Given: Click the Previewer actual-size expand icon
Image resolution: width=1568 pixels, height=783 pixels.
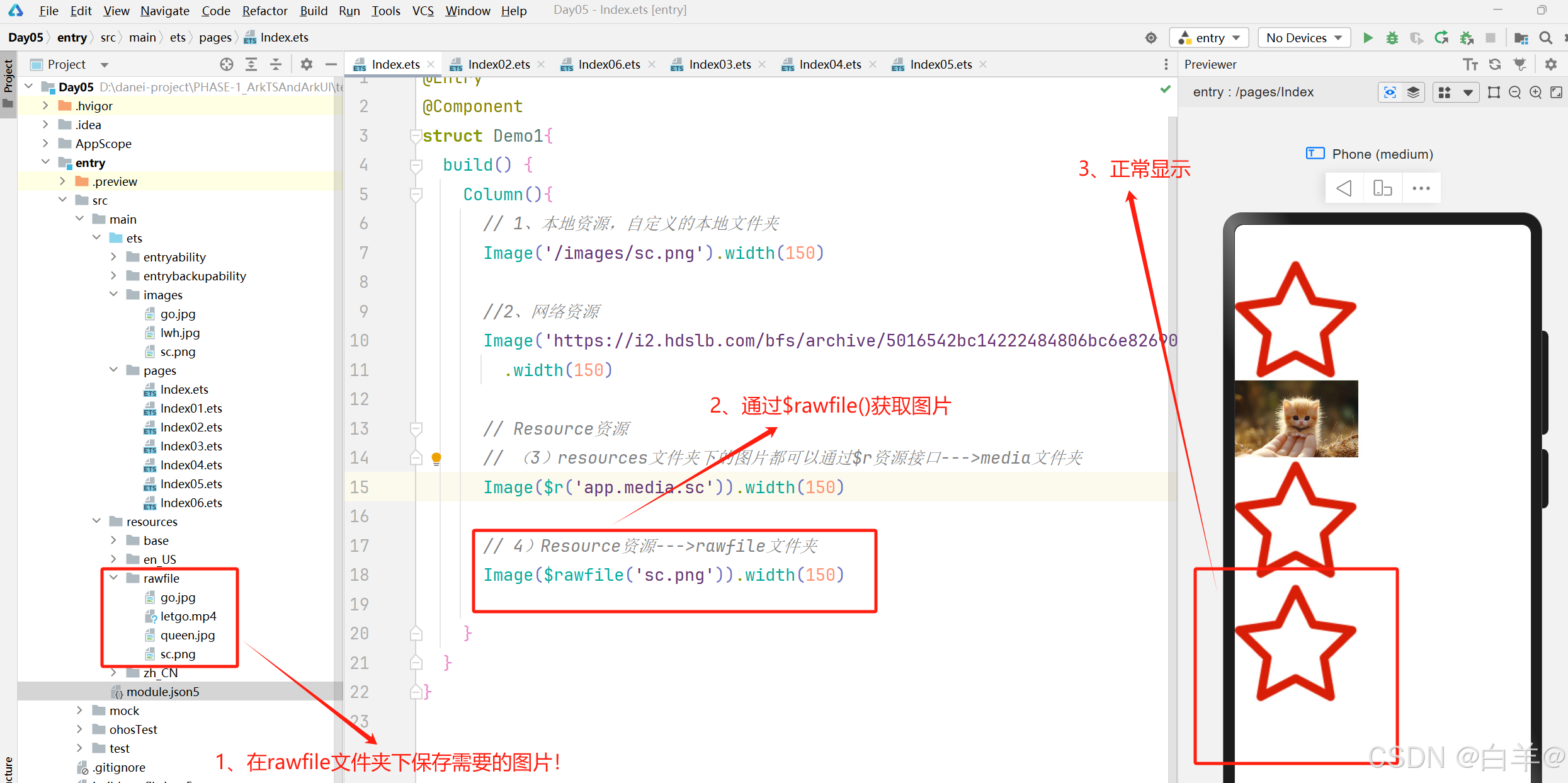Looking at the screenshot, I should (1556, 93).
